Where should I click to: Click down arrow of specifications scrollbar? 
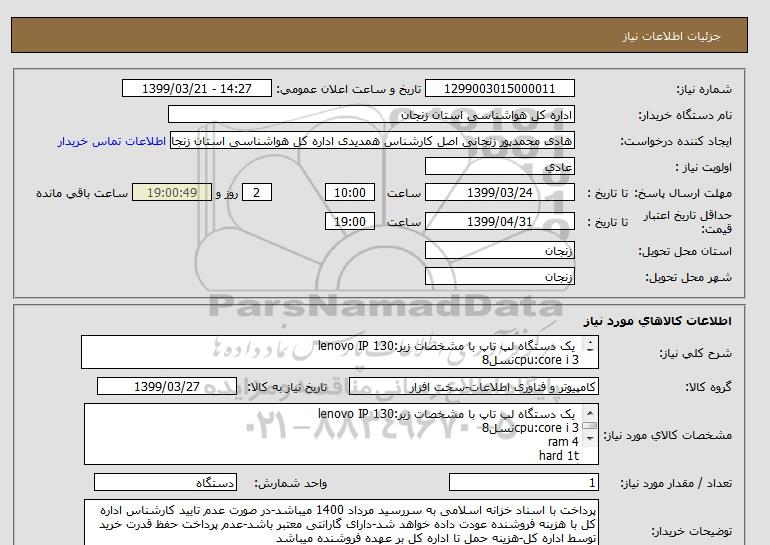click(590, 437)
